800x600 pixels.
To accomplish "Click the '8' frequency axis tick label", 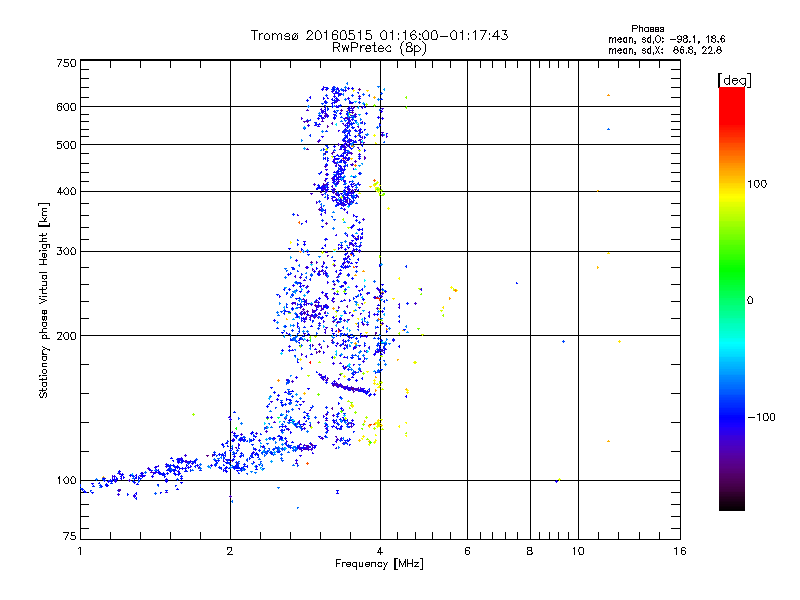I will [x=530, y=551].
